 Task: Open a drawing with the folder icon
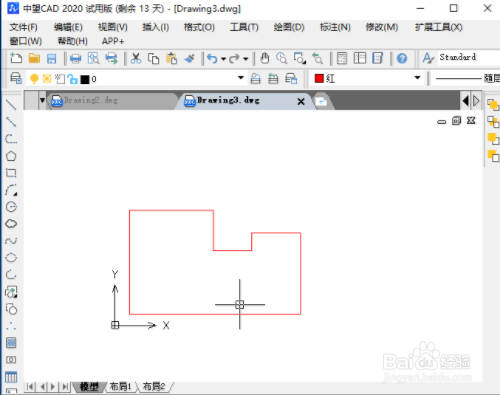tap(34, 58)
